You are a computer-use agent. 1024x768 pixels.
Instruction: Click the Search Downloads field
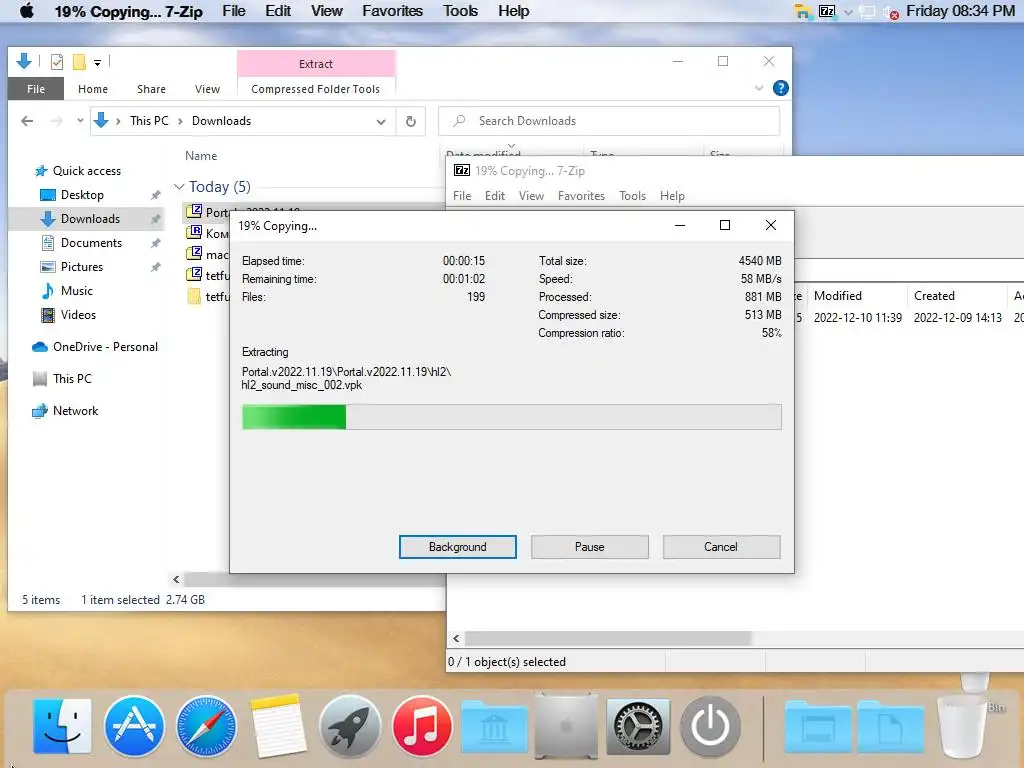(x=609, y=121)
